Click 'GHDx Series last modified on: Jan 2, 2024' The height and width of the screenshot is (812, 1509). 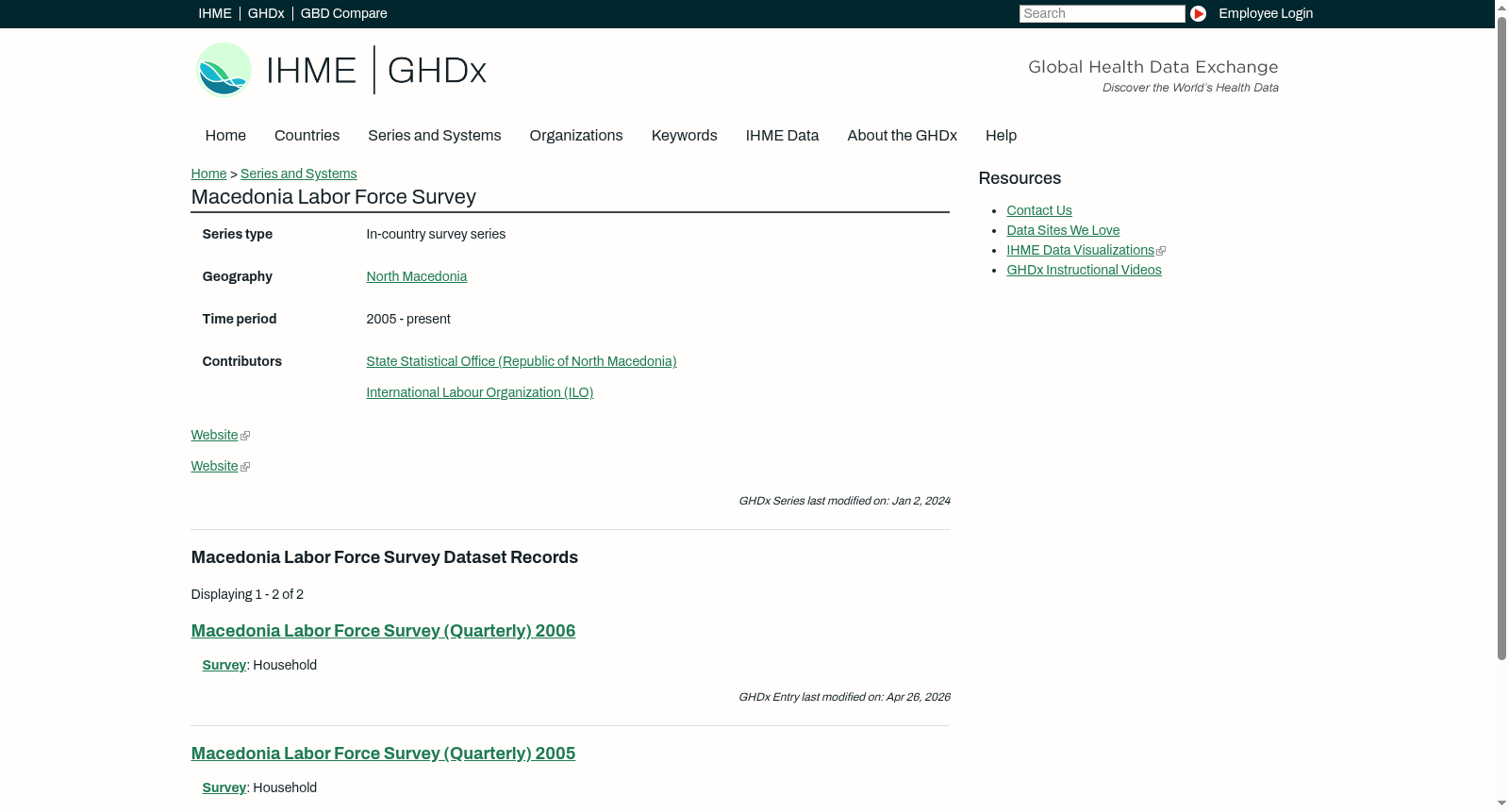(x=844, y=501)
